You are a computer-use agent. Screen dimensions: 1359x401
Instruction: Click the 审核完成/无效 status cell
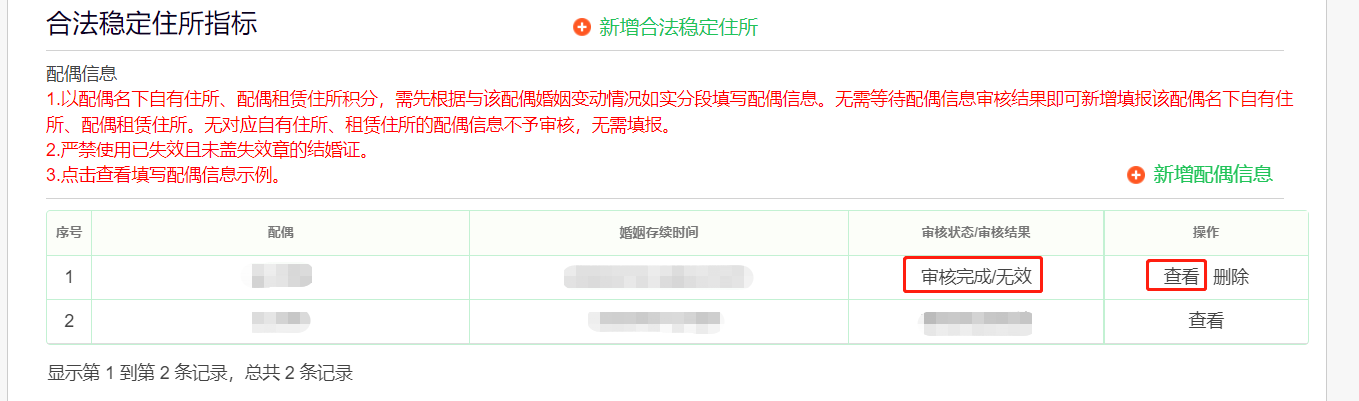[x=976, y=277]
